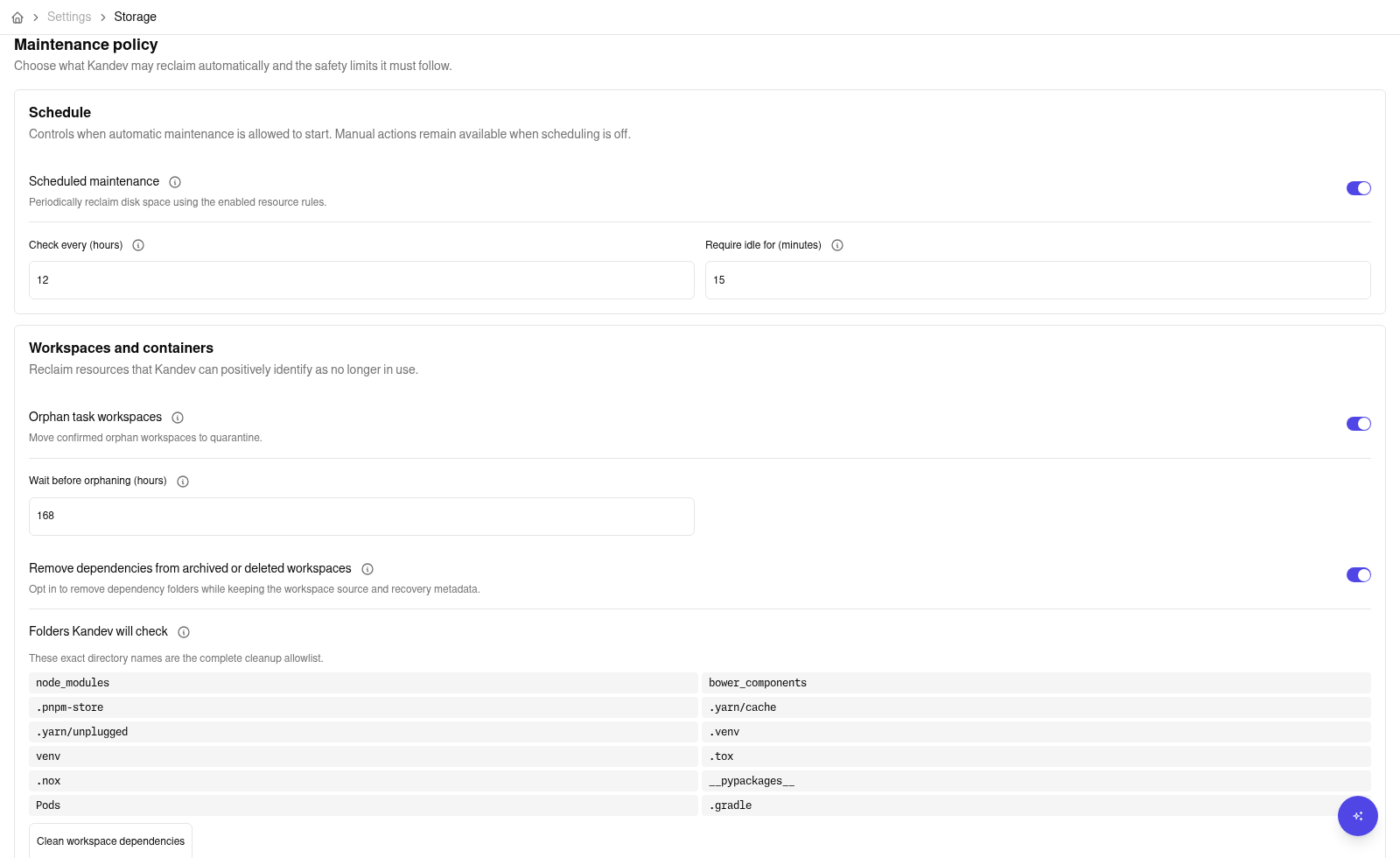Focus the Check every (hours) field
1400x858 pixels.
pos(361,280)
